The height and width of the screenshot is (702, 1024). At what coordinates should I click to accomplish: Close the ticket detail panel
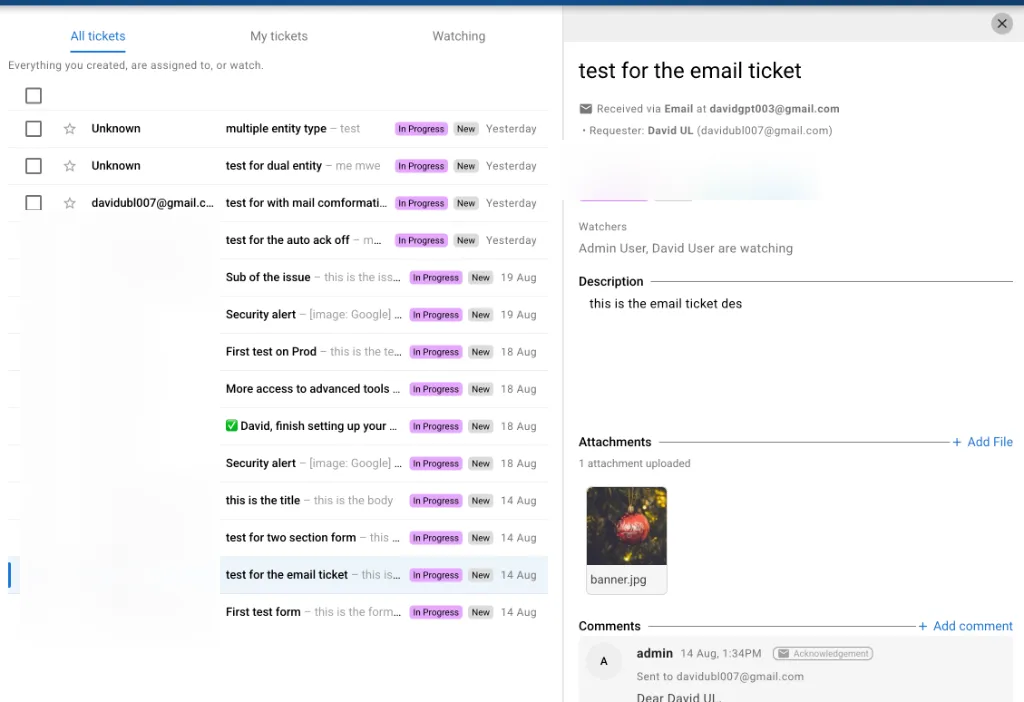pos(1001,24)
